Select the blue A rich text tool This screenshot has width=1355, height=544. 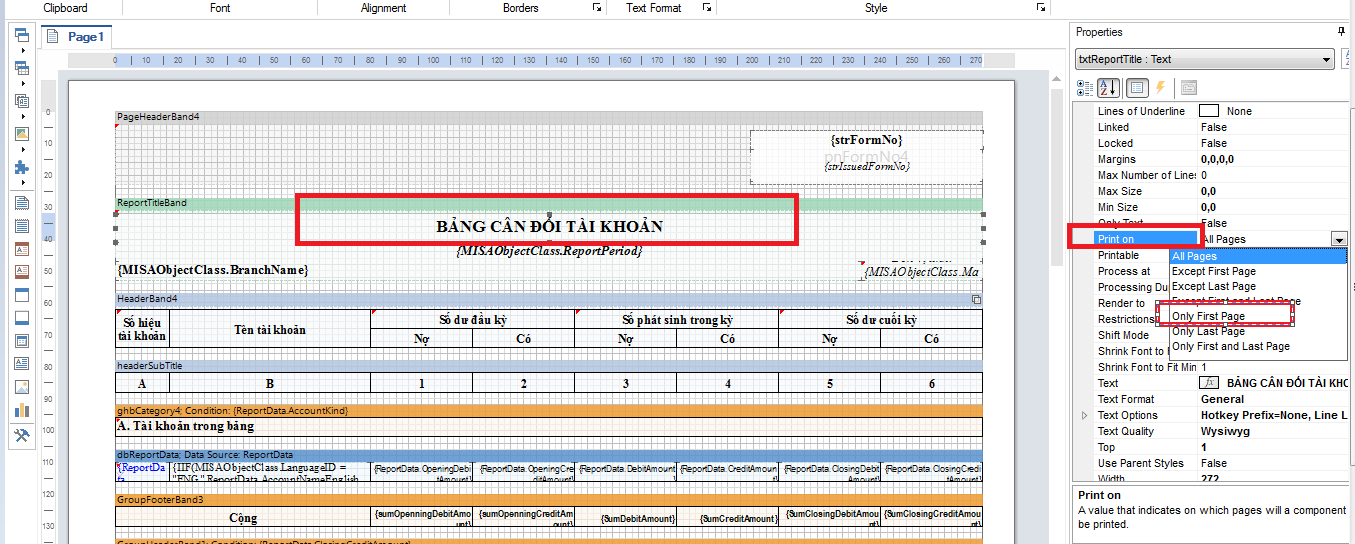[x=21, y=364]
